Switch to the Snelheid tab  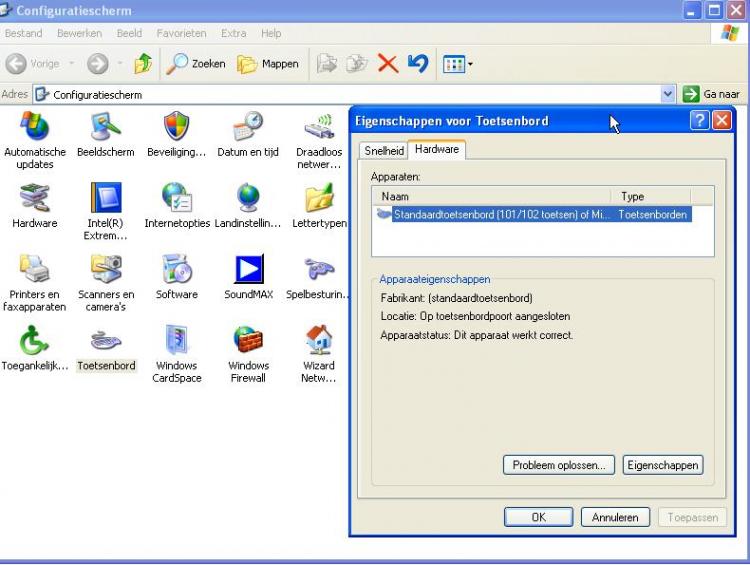point(384,151)
